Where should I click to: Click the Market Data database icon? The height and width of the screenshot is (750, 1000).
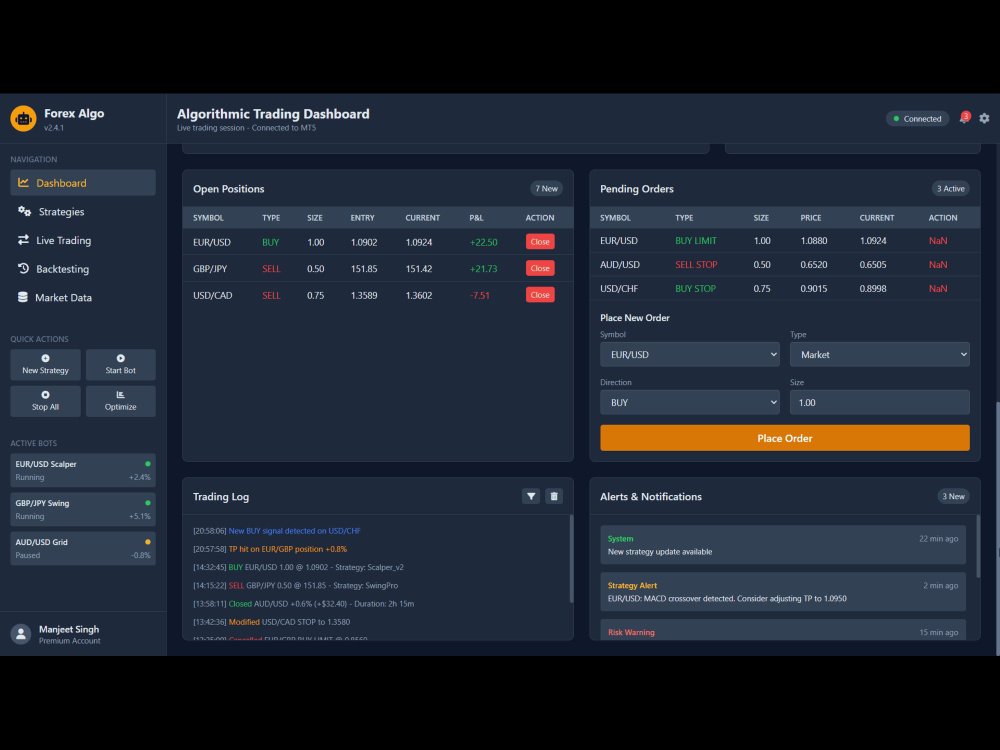coord(23,297)
